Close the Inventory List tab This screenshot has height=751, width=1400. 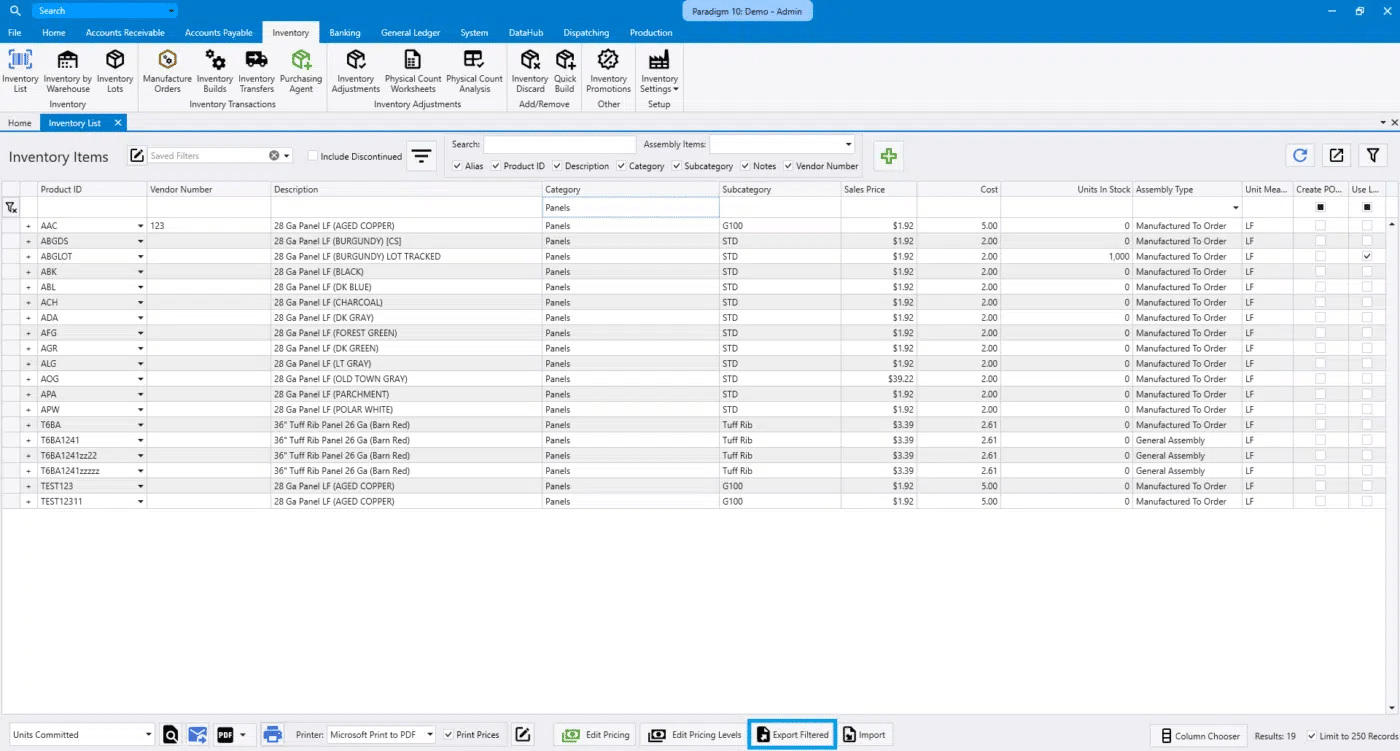tap(117, 123)
